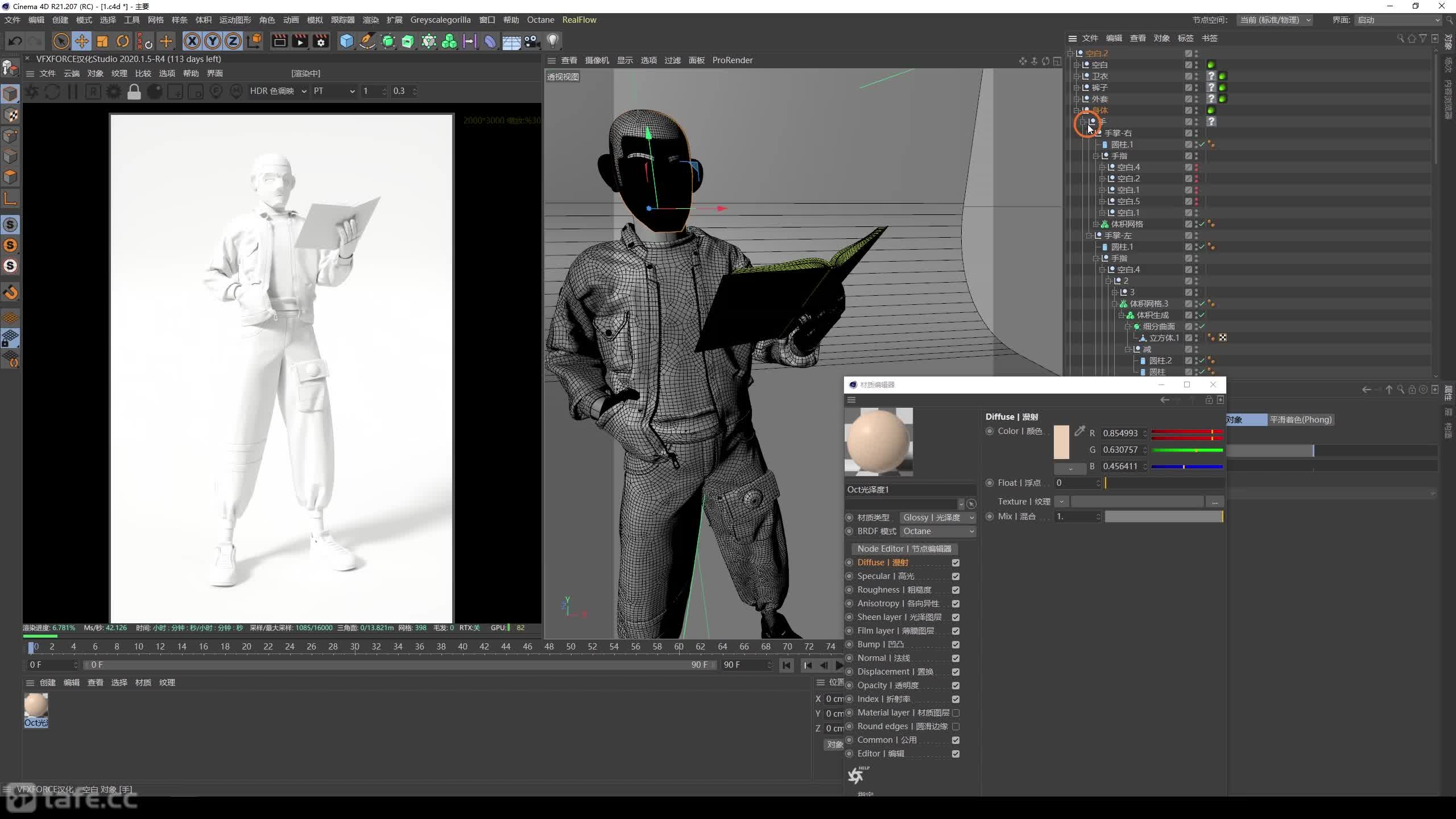Click the coordinate system icon
Image resolution: width=1456 pixels, height=819 pixels.
(x=254, y=41)
